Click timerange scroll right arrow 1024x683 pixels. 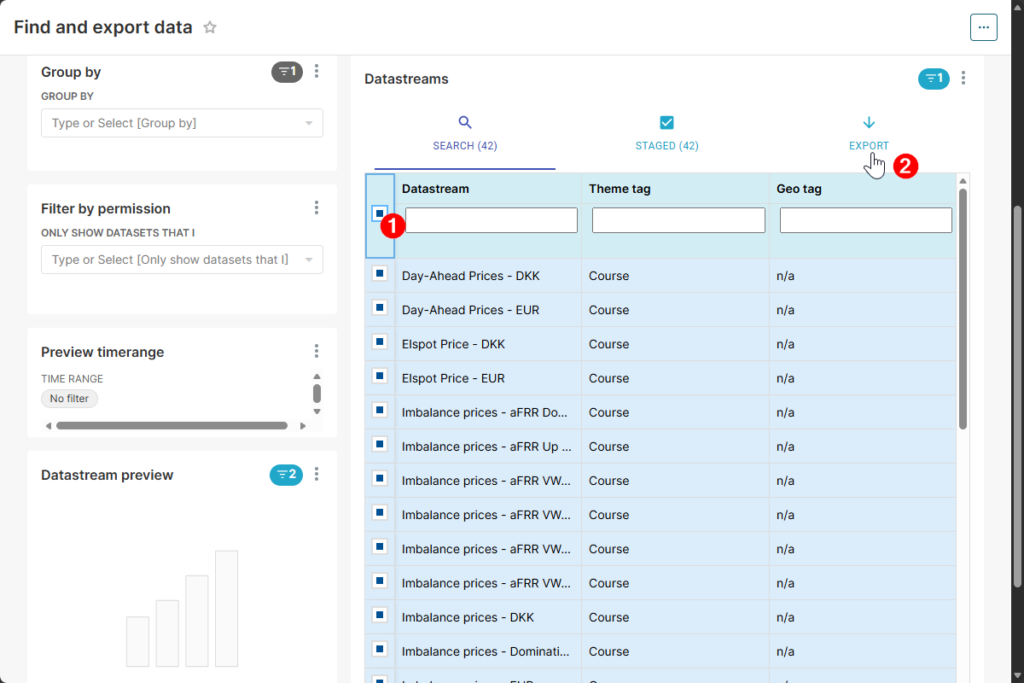pos(302,426)
